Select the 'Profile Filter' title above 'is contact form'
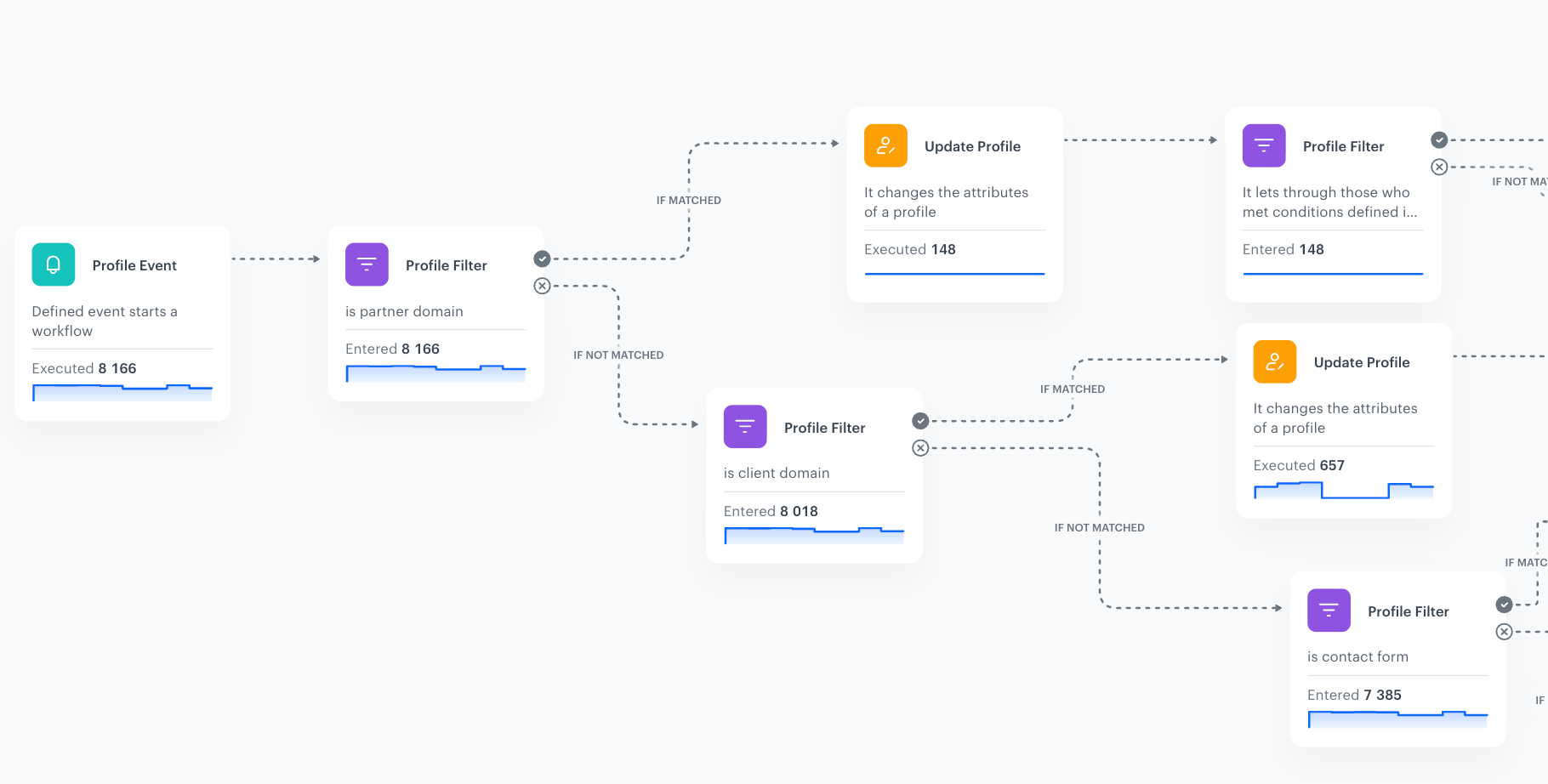 pos(1408,611)
